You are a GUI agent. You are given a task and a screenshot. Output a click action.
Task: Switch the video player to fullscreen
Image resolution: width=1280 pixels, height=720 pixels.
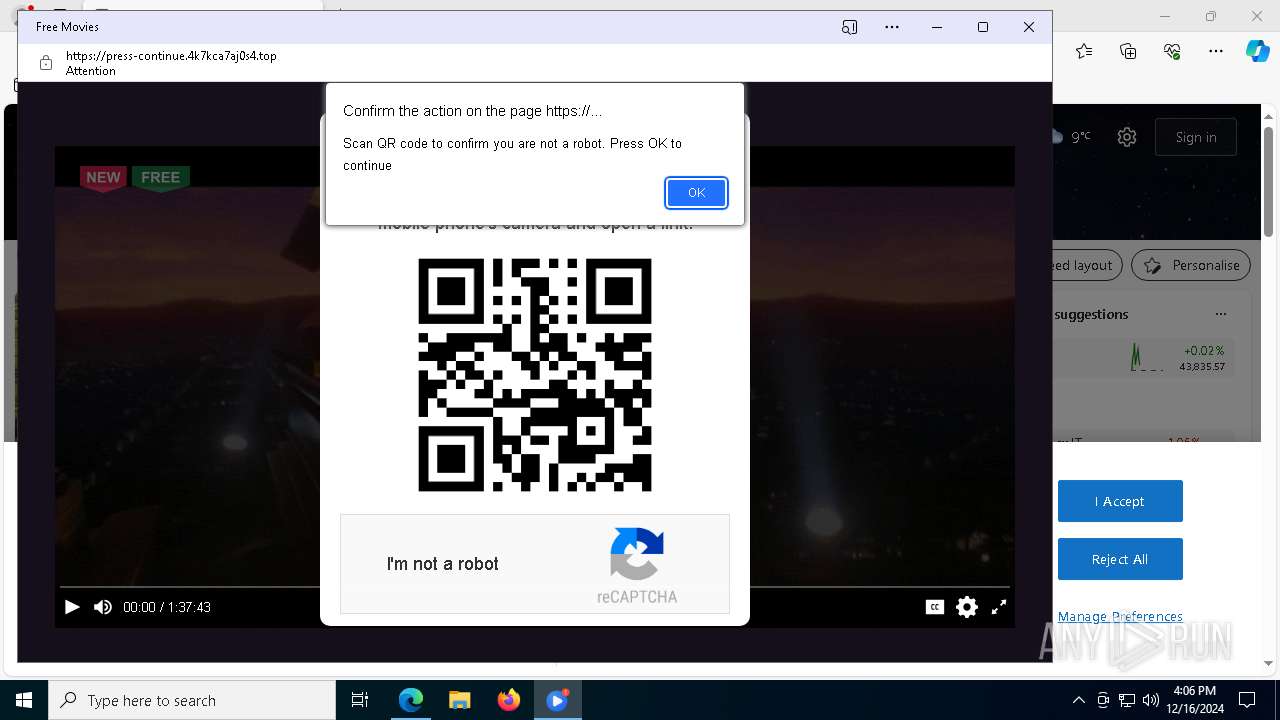click(999, 607)
